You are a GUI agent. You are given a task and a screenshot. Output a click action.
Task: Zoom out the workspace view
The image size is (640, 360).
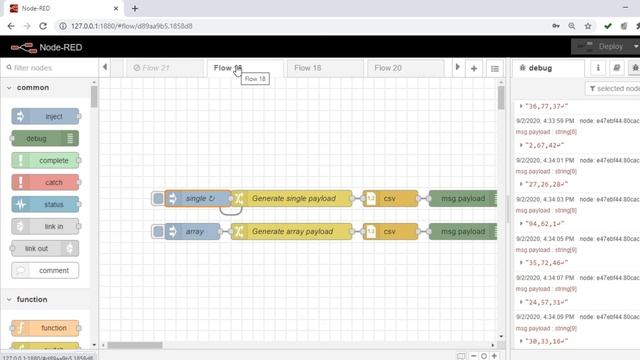473,356
